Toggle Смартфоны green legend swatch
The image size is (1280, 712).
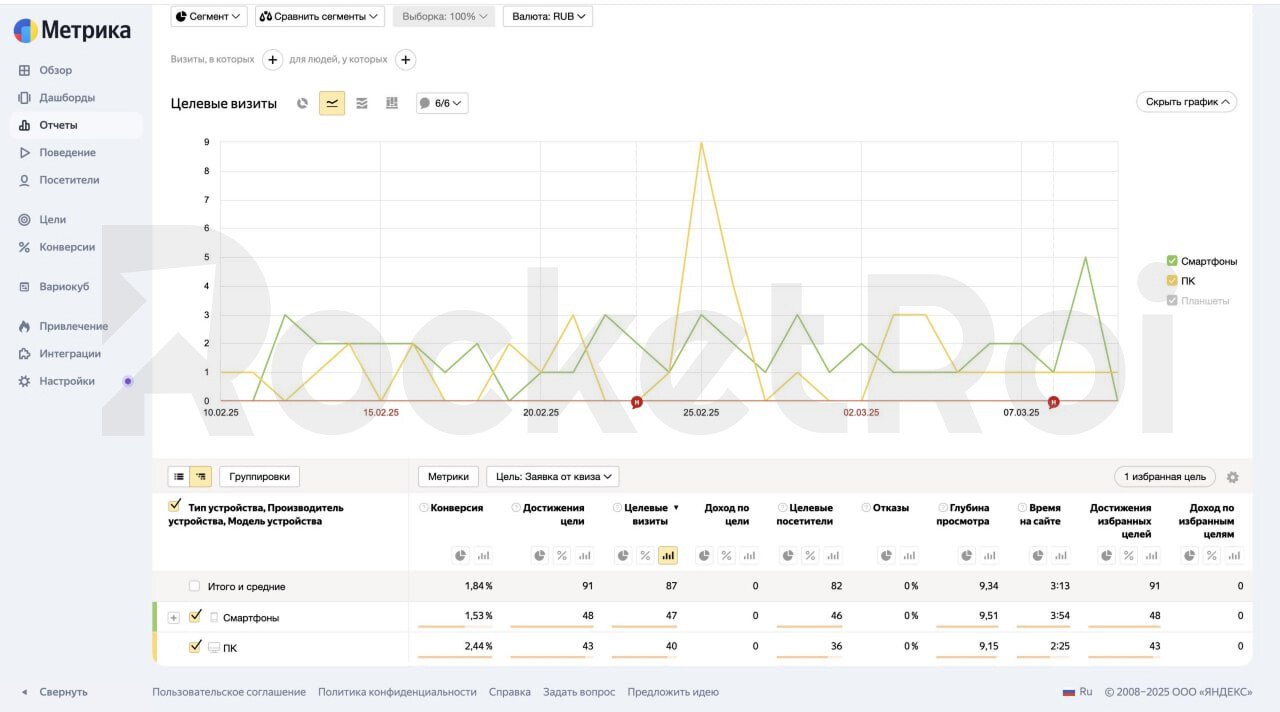[1172, 261]
